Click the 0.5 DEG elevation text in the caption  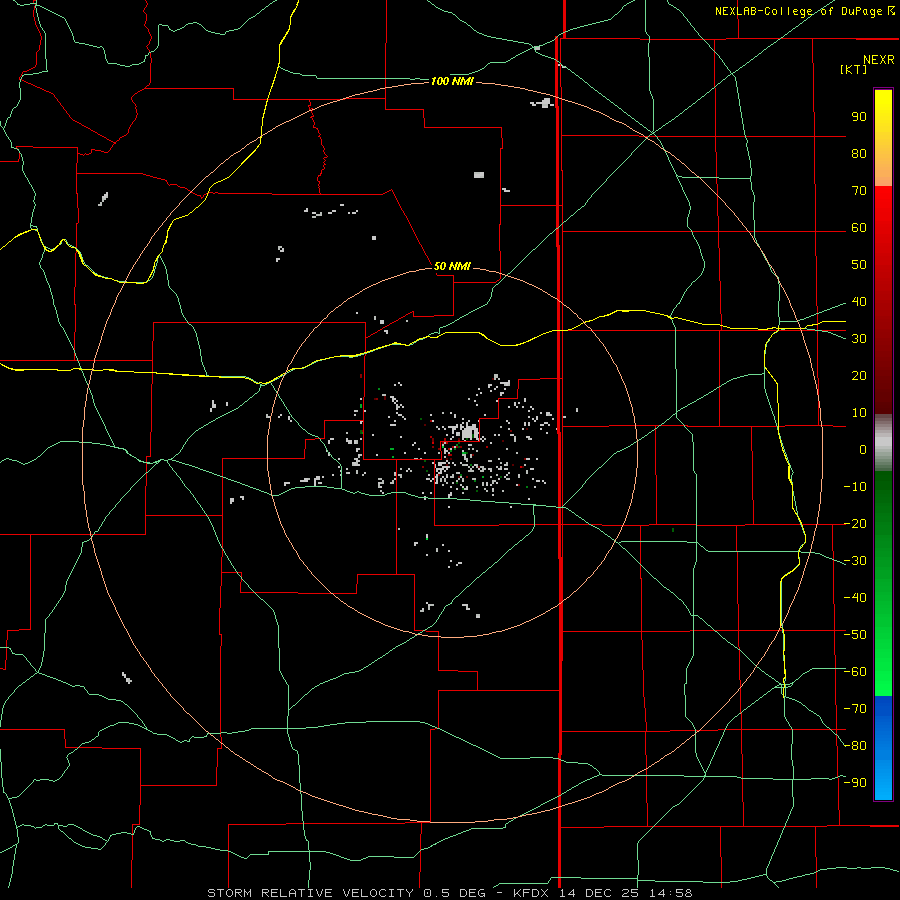(x=454, y=893)
